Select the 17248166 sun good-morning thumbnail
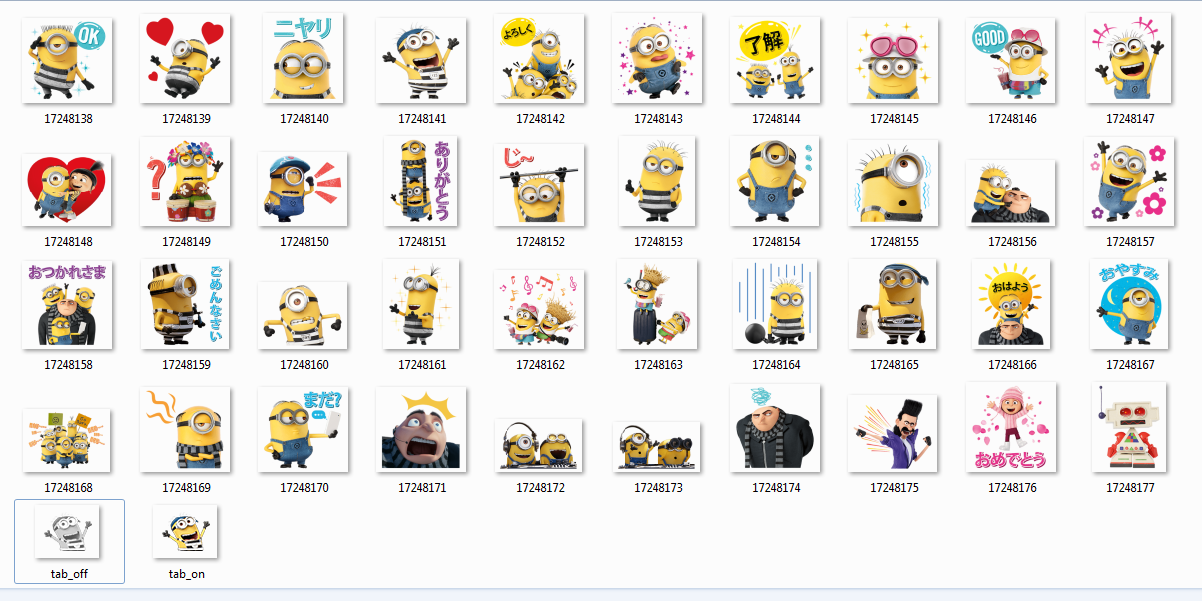 click(x=1012, y=304)
